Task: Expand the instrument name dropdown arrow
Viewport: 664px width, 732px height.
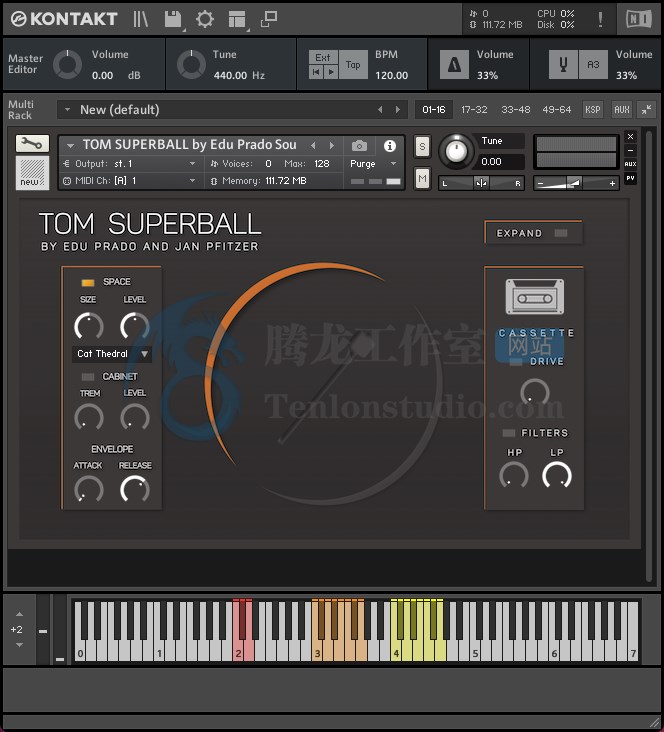Action: tap(70, 146)
